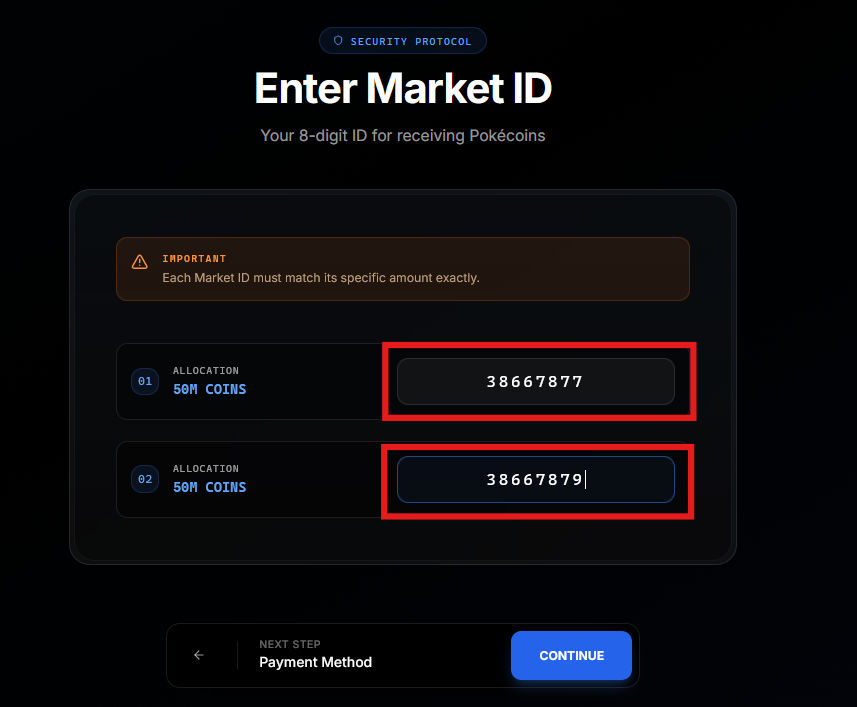Viewport: 857px width, 707px height.
Task: Go back using the left arrow icon
Action: tap(198, 655)
